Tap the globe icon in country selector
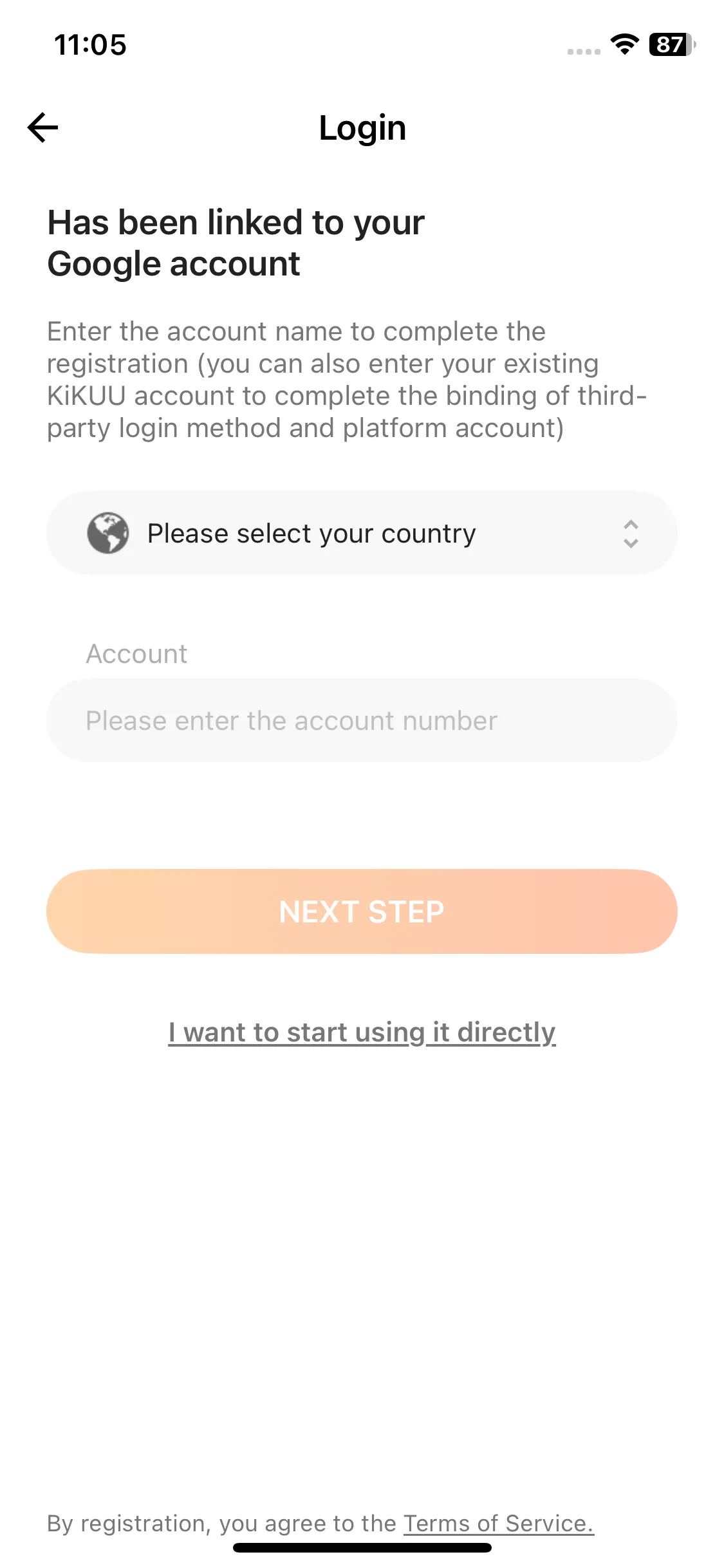The width and height of the screenshot is (724, 1568). [107, 533]
